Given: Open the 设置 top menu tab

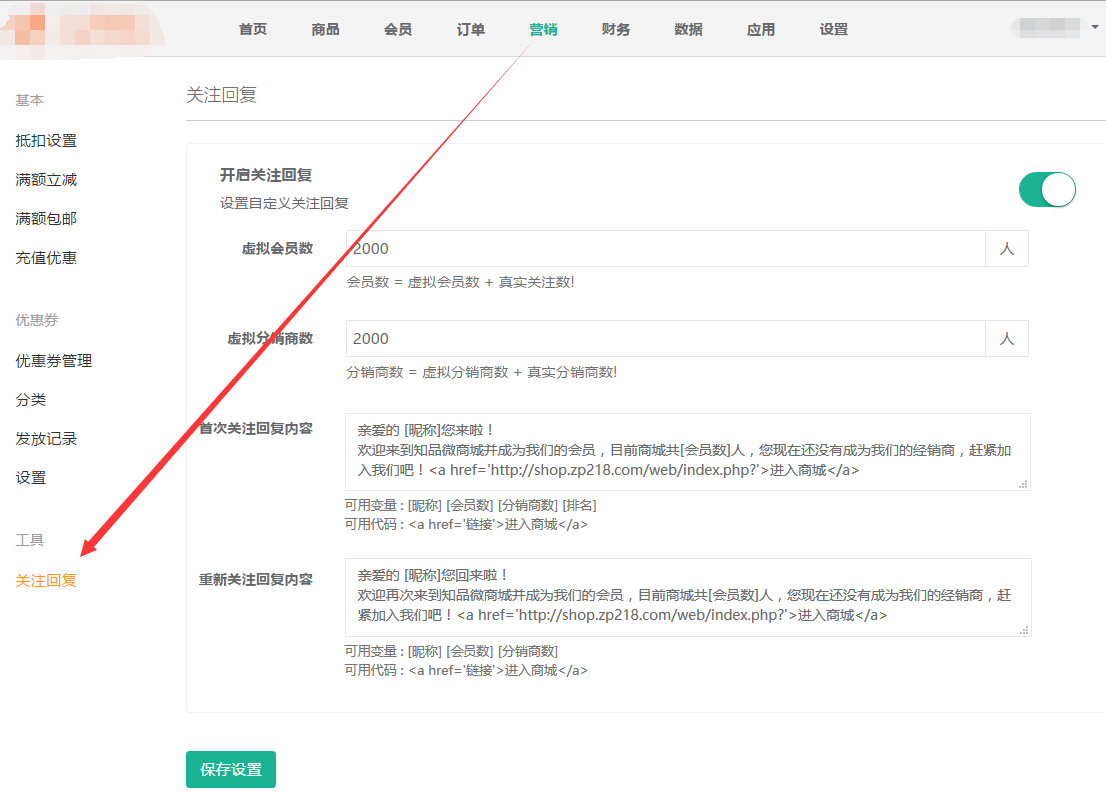Looking at the screenshot, I should point(834,29).
